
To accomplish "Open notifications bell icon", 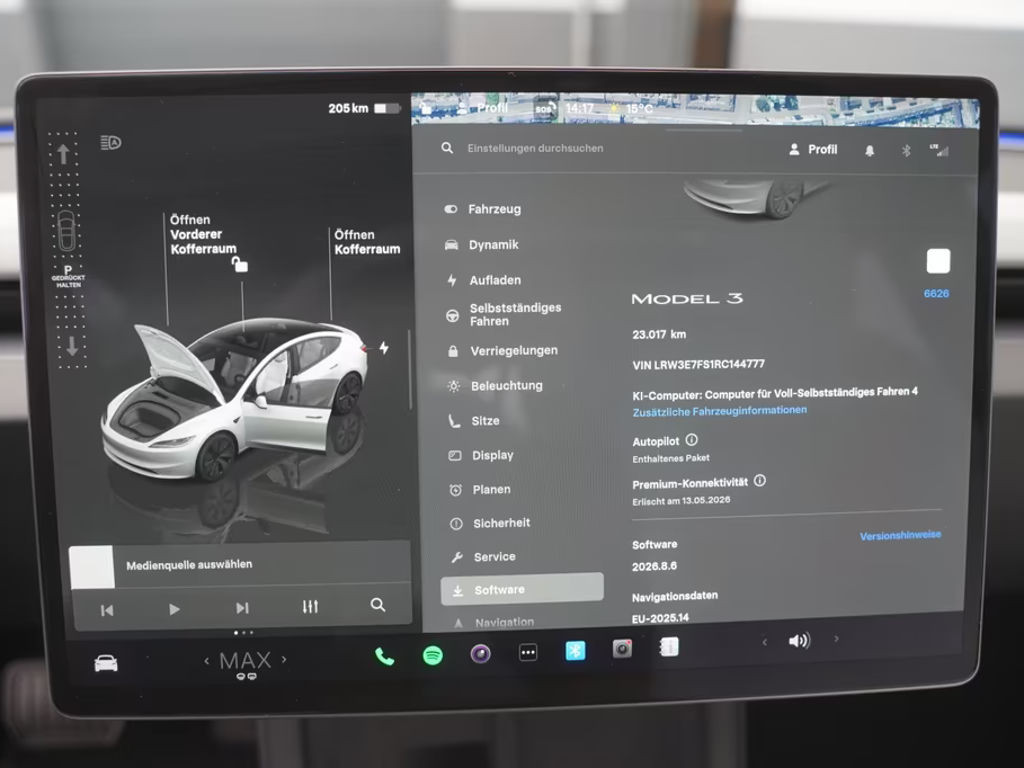I will (x=869, y=151).
